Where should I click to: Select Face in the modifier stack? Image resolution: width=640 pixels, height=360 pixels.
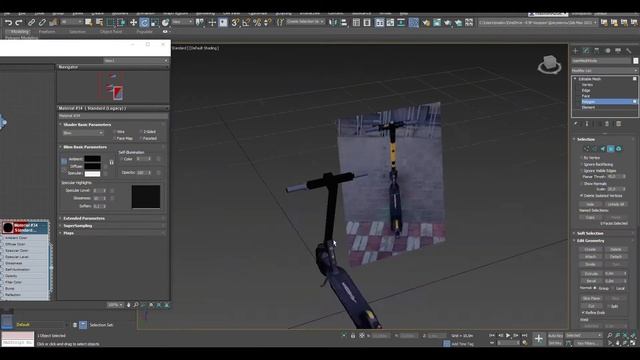click(x=586, y=96)
